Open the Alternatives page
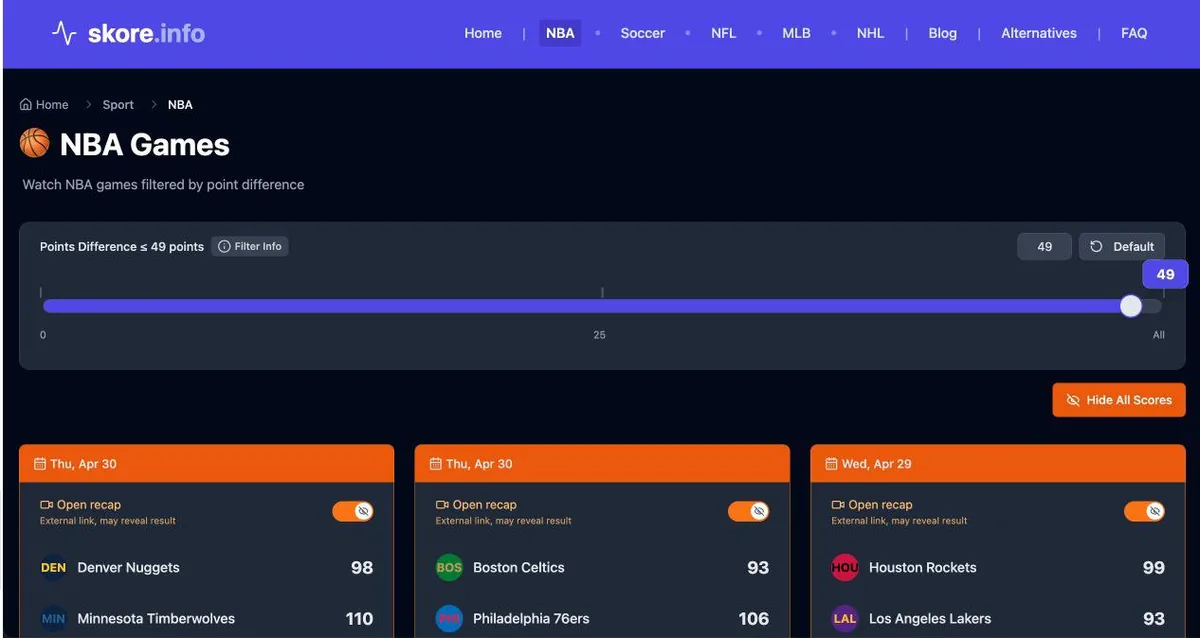The width and height of the screenshot is (1200, 638). click(1039, 33)
